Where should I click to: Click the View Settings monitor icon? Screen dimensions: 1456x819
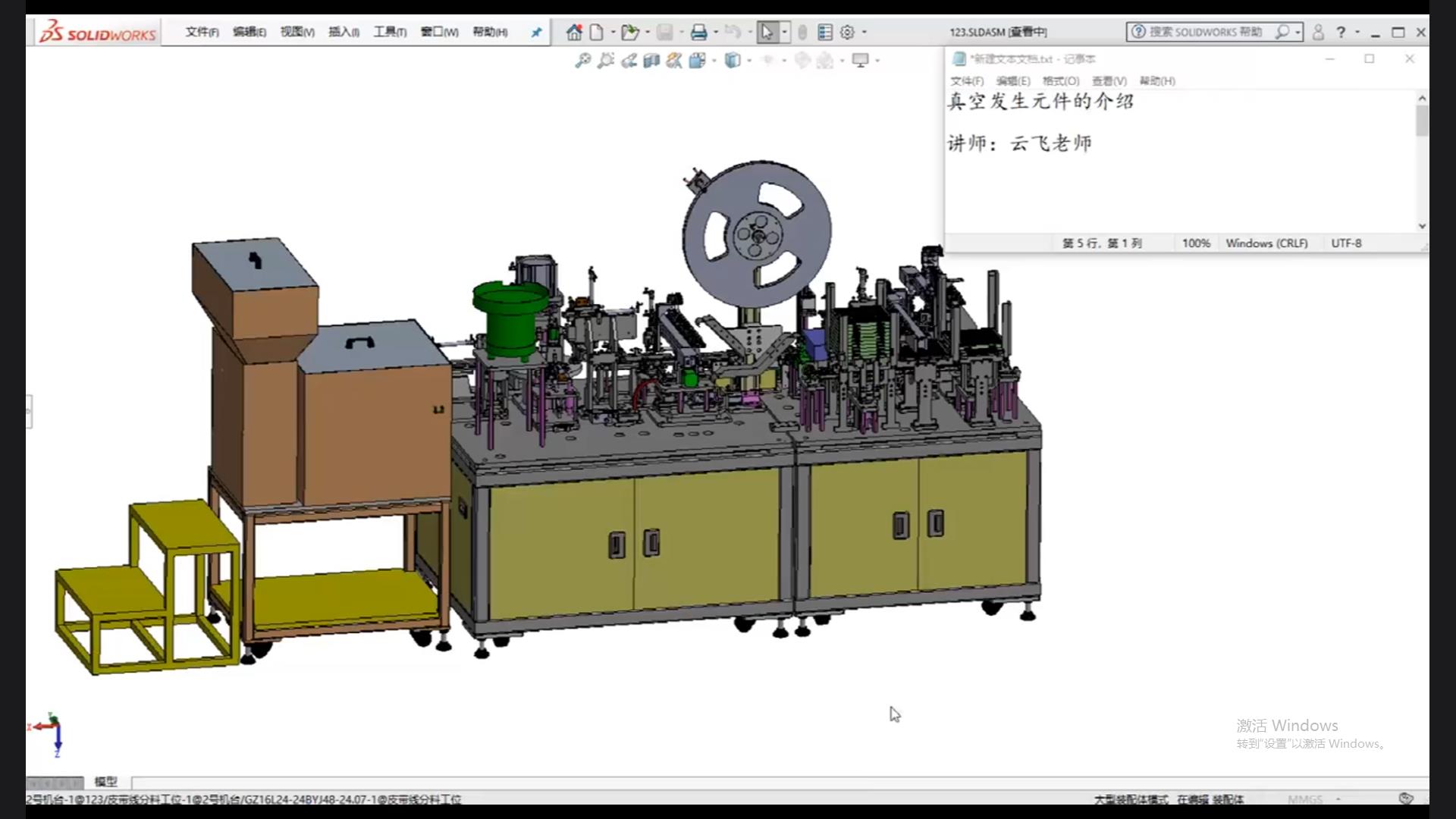[860, 61]
